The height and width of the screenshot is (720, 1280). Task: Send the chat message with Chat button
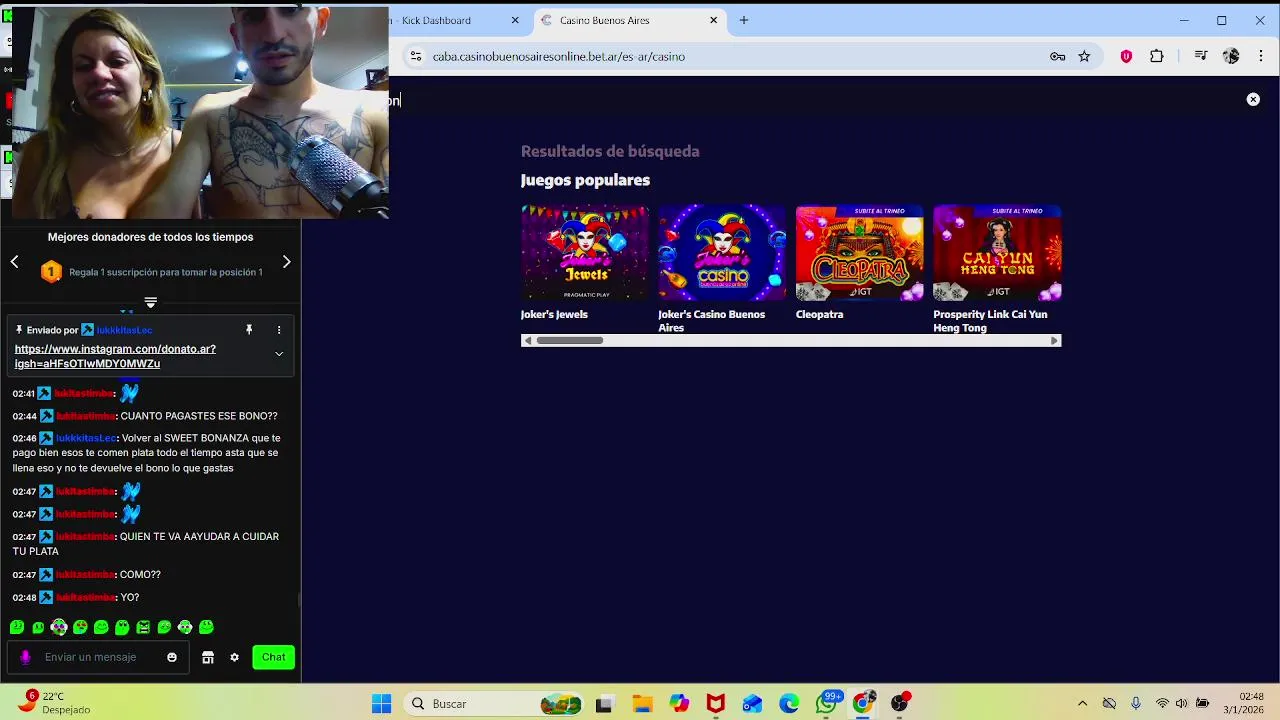click(274, 657)
